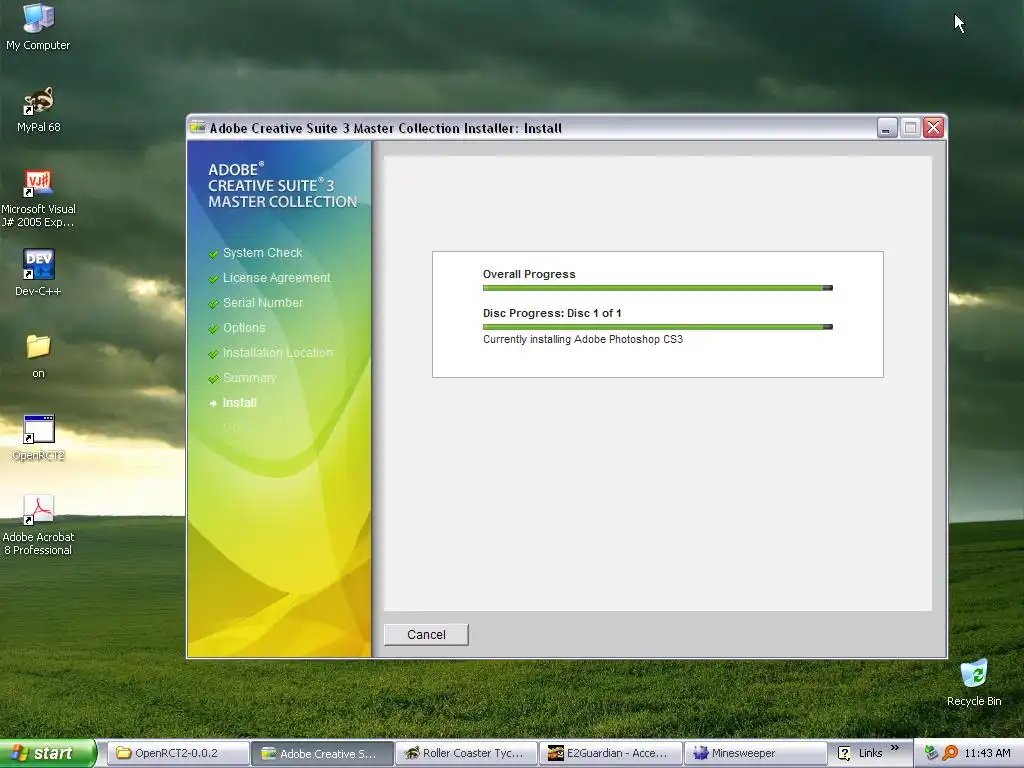Click the installer title bar icon
1024x768 pixels.
198,127
